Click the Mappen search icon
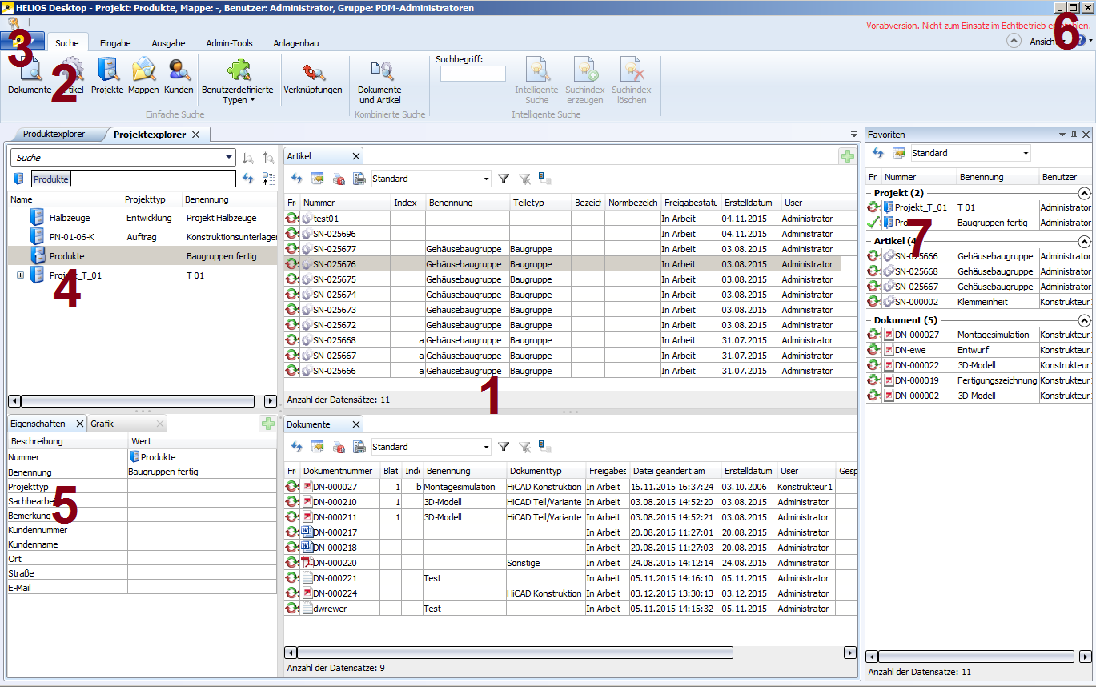This screenshot has width=1096, height=687. pos(143,73)
